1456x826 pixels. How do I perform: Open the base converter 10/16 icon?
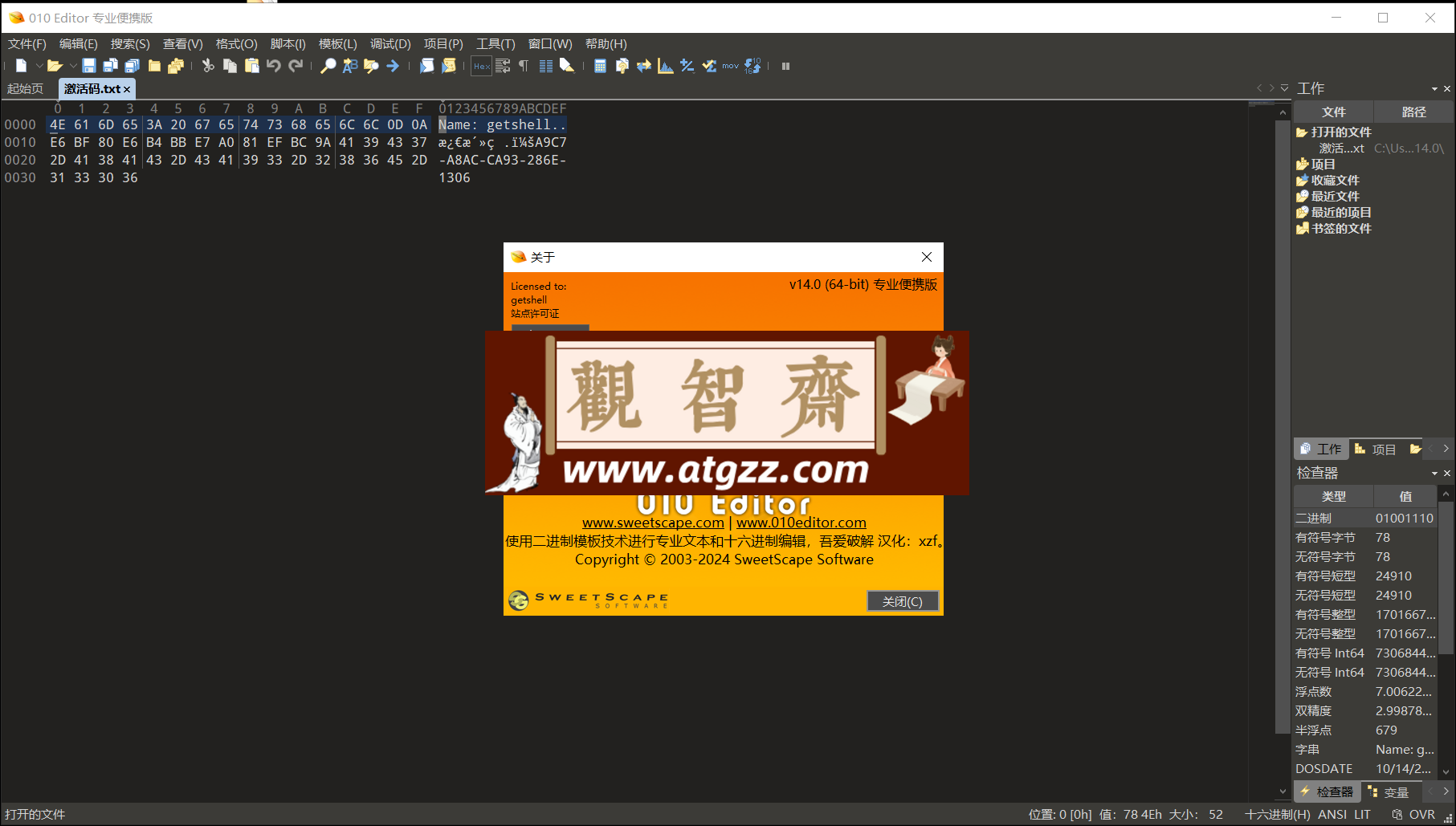pos(752,66)
